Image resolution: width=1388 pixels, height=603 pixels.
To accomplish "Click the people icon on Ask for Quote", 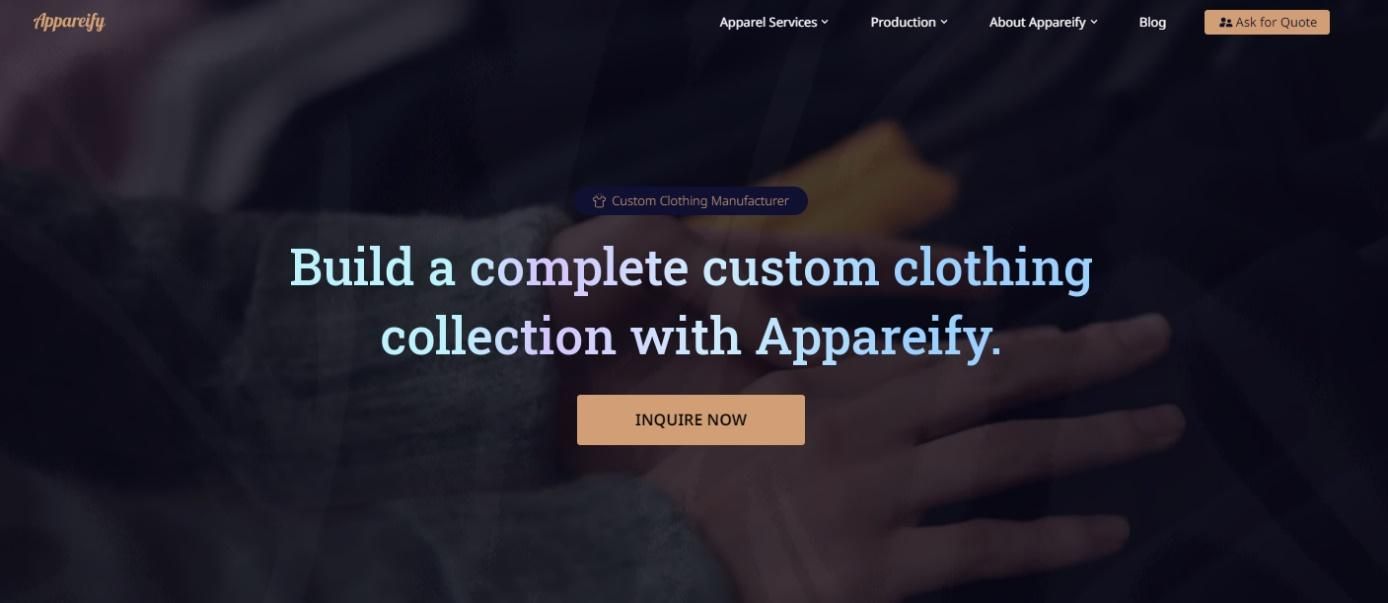I will click(x=1225, y=22).
